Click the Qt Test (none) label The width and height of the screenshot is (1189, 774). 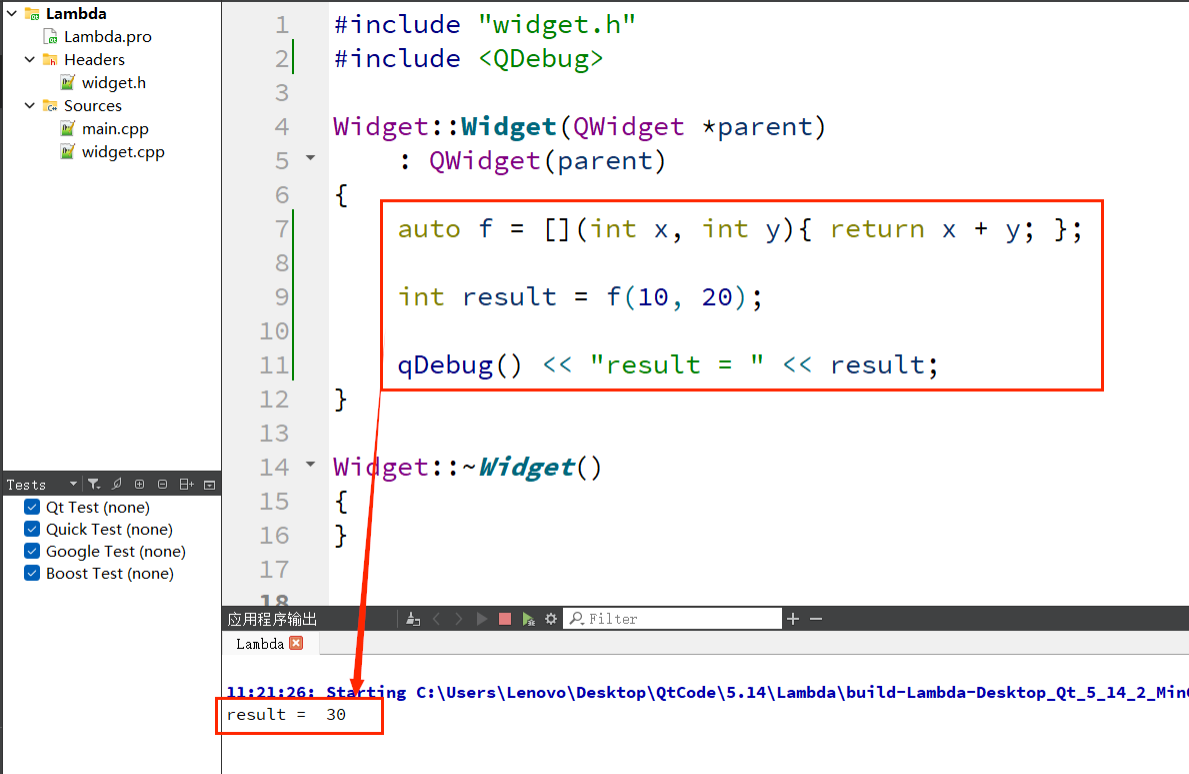(98, 507)
